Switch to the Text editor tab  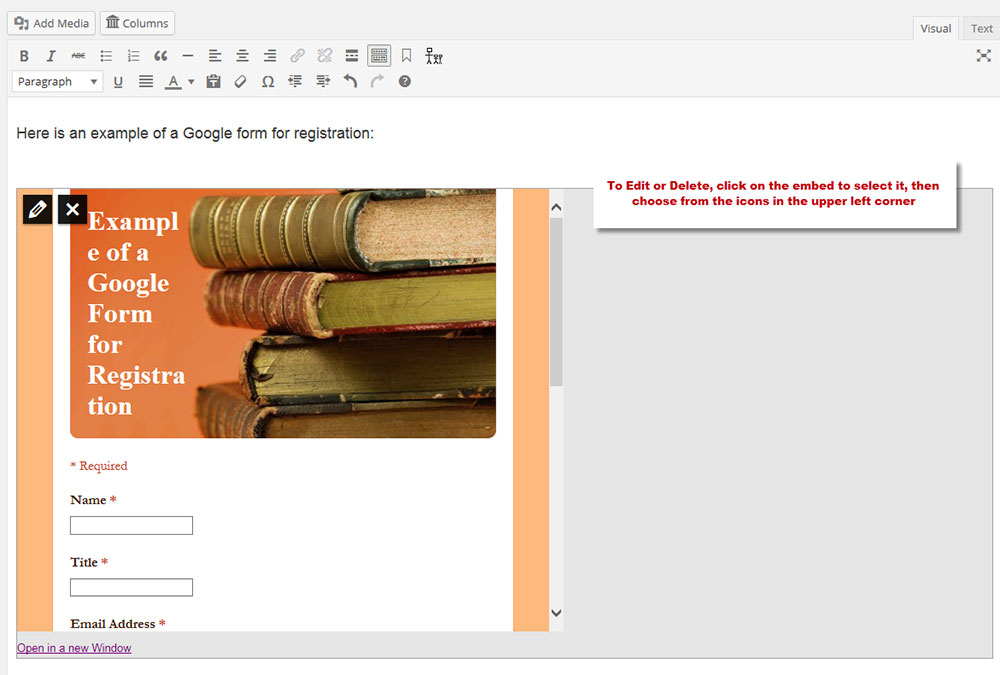[x=982, y=29]
